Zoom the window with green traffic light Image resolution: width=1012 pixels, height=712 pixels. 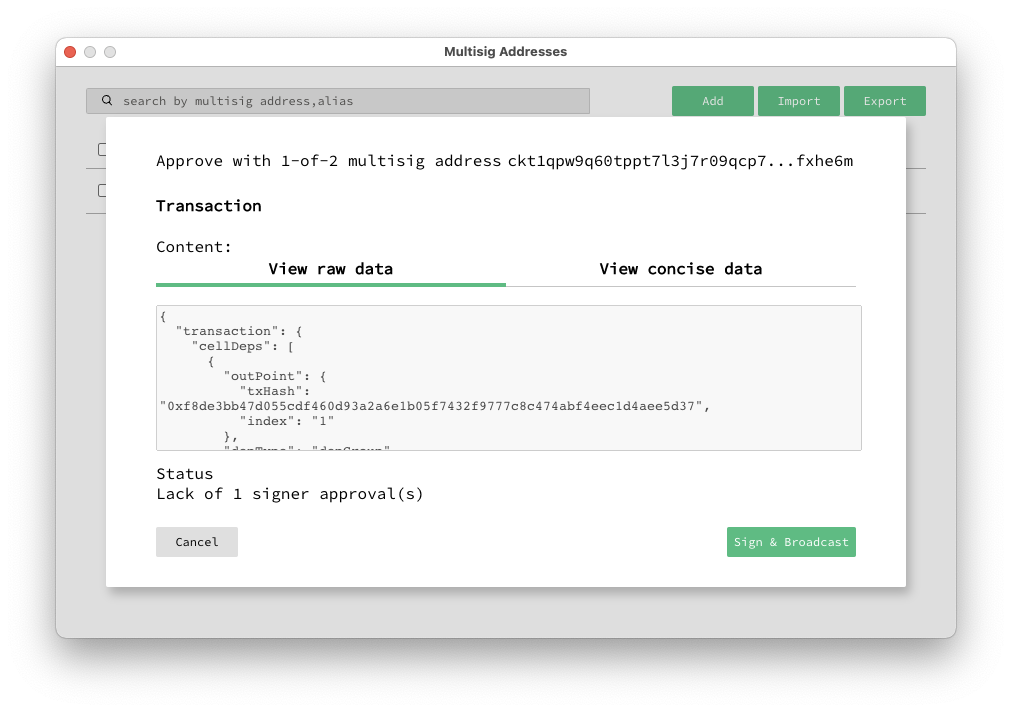point(110,51)
